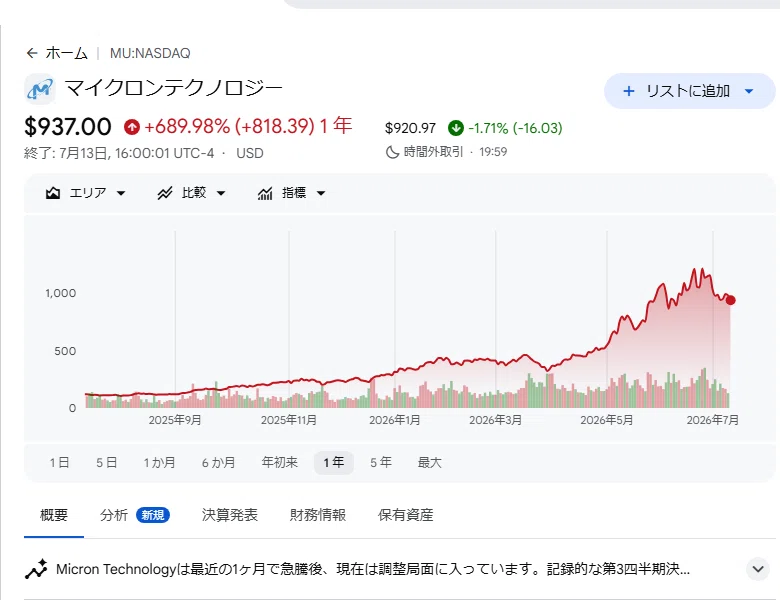Click the 1,000 y-axis label

pyautogui.click(x=61, y=293)
